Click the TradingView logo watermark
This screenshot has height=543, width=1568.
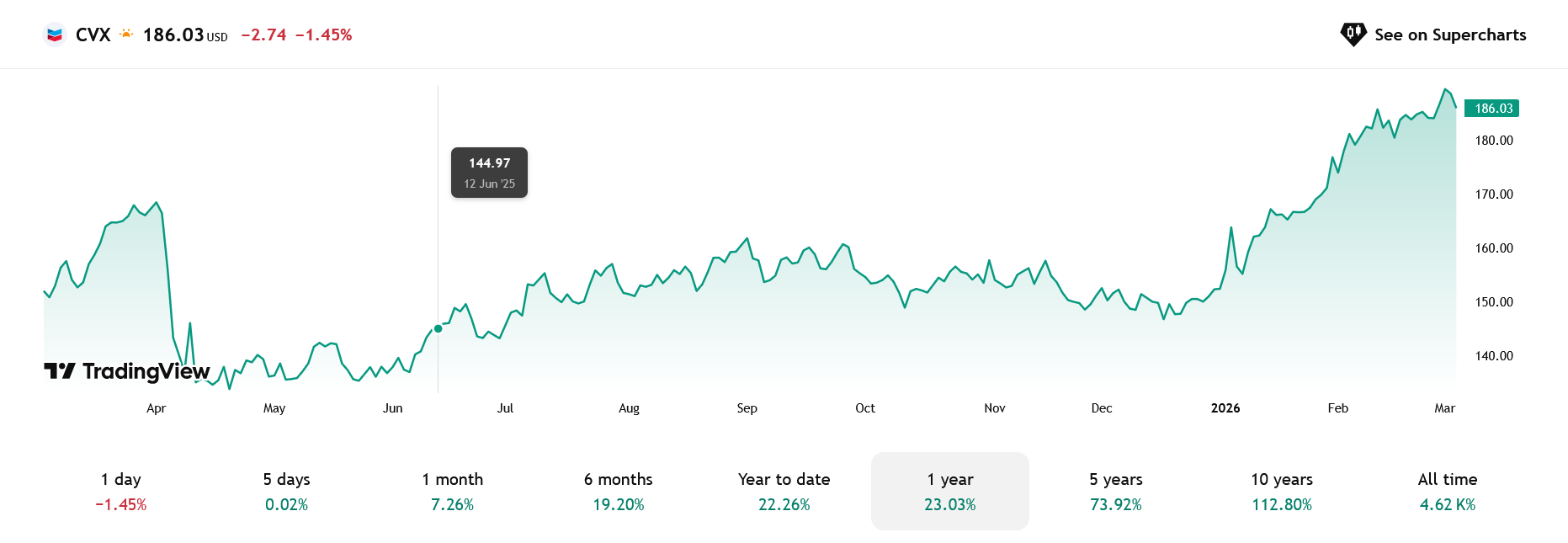(127, 371)
